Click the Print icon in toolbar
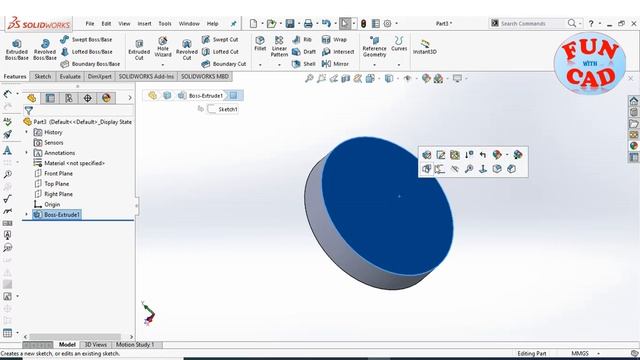 pyautogui.click(x=308, y=24)
